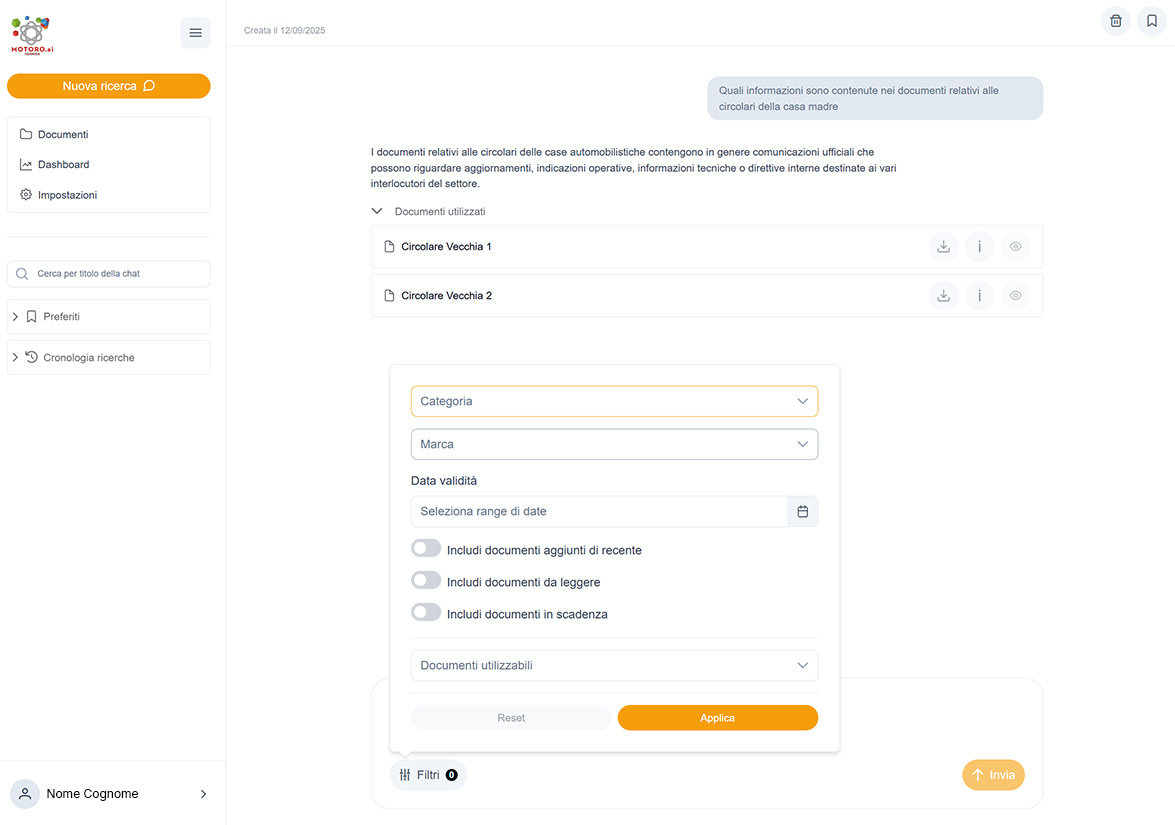The width and height of the screenshot is (1175, 825).
Task: Toggle Includi documenti da leggere switch
Action: pyautogui.click(x=426, y=581)
